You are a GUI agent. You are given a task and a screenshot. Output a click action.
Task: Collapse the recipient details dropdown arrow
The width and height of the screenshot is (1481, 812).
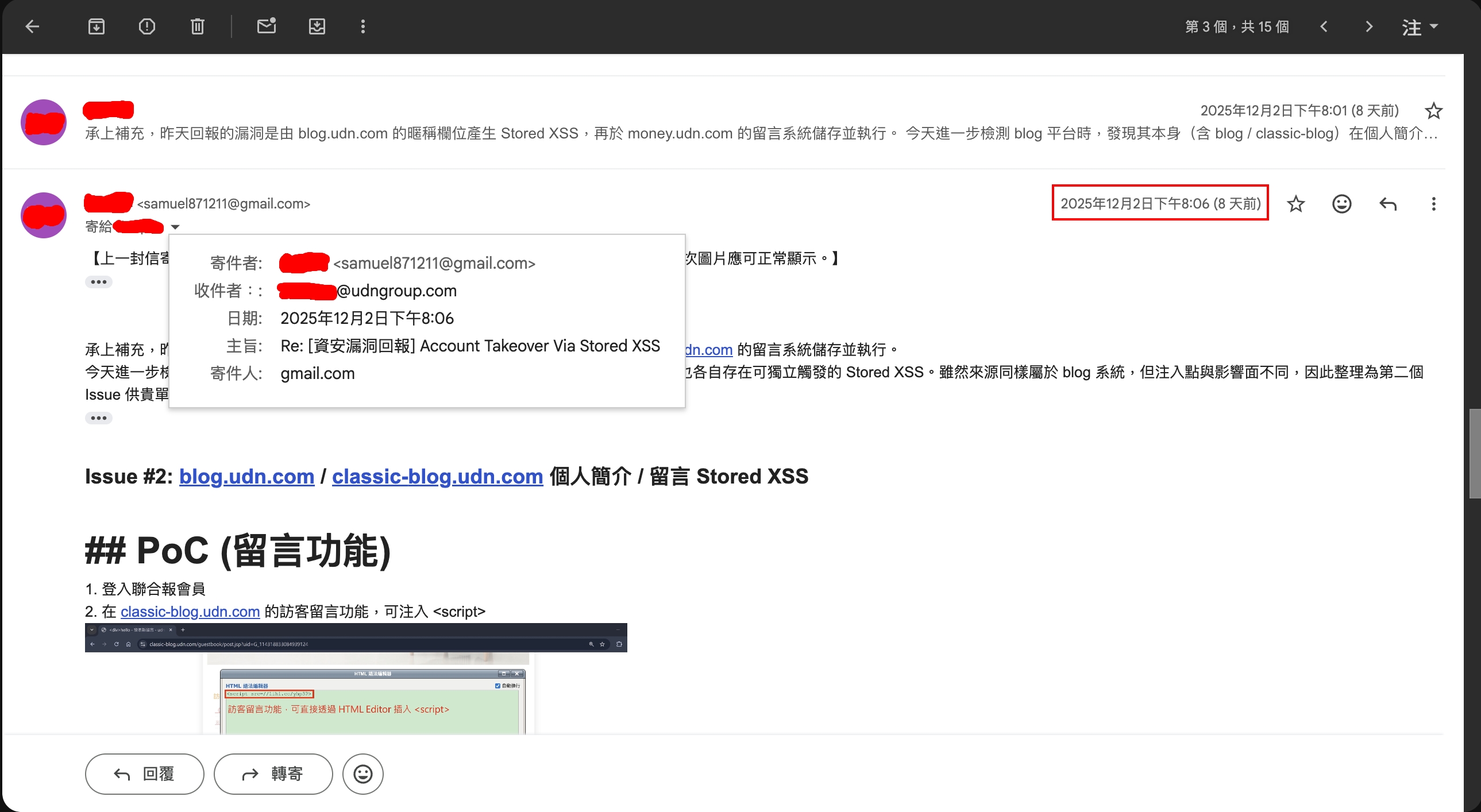click(175, 227)
